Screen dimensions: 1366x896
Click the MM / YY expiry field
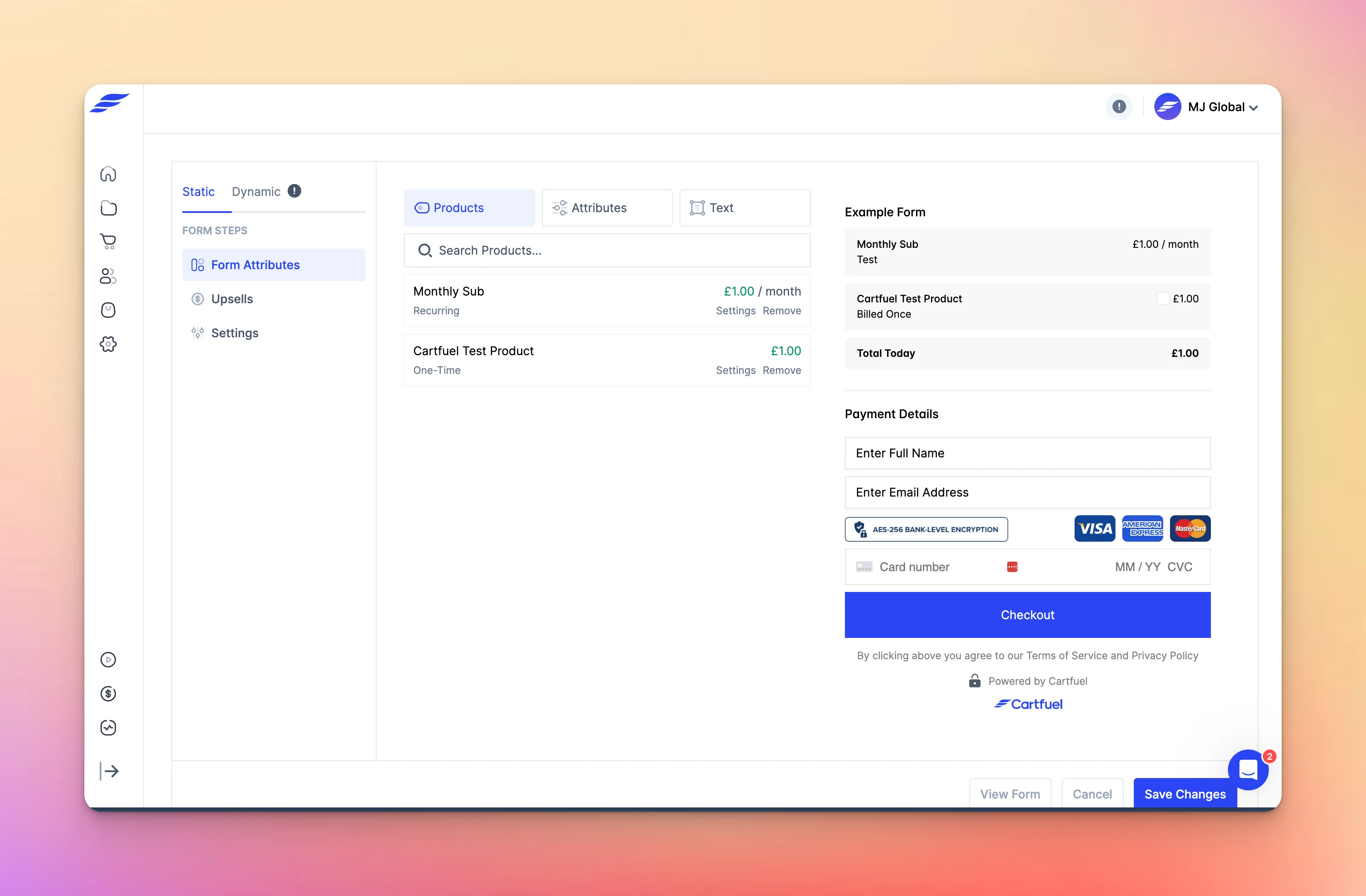tap(1138, 567)
